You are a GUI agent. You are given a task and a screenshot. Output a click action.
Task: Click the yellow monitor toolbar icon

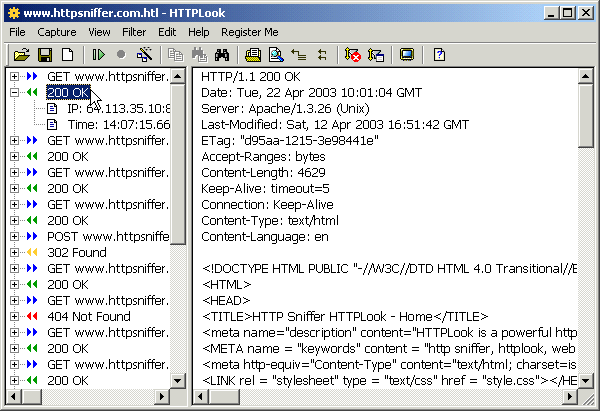(x=407, y=55)
